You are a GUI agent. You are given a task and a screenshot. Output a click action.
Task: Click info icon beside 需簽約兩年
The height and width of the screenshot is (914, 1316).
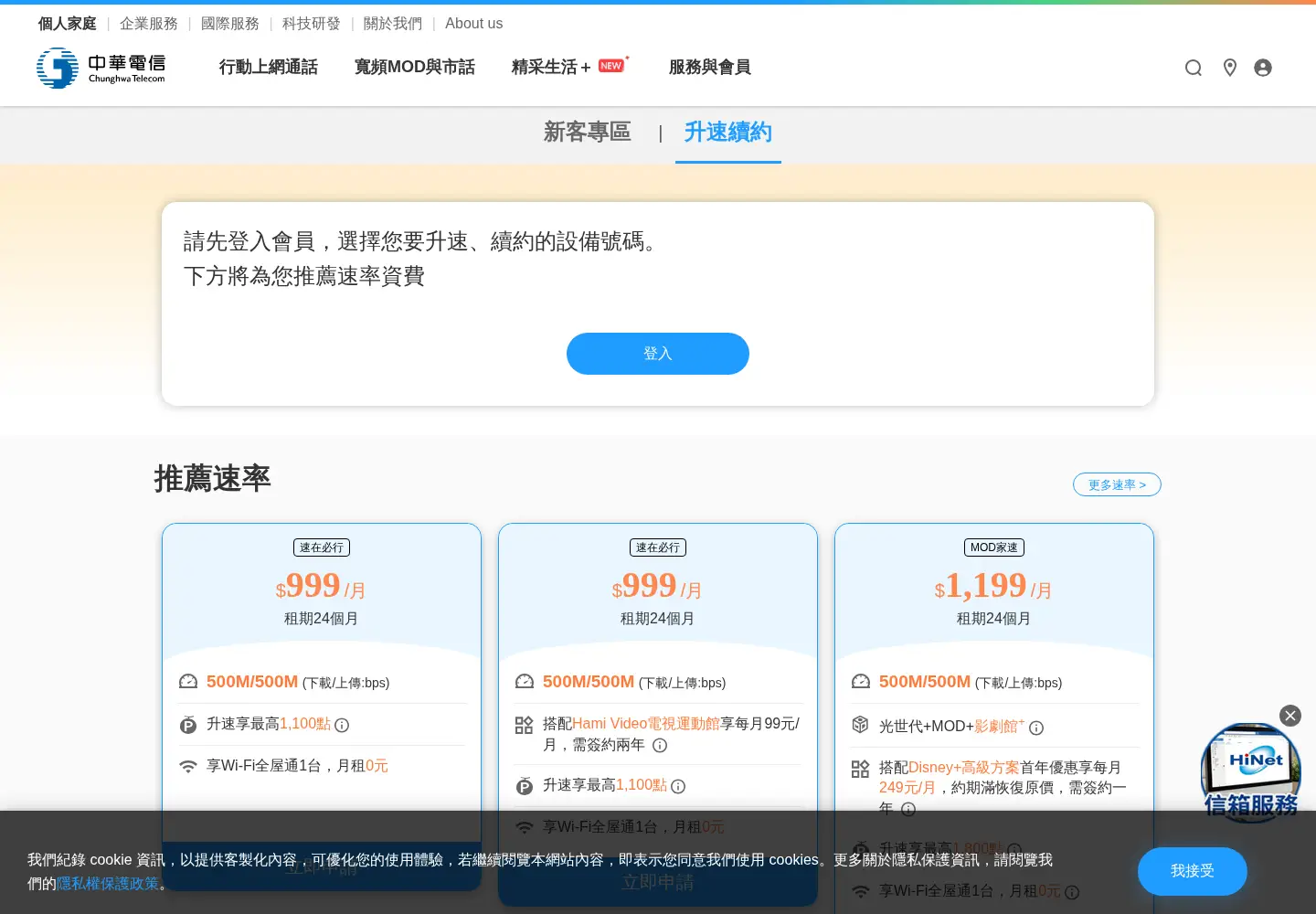click(660, 746)
